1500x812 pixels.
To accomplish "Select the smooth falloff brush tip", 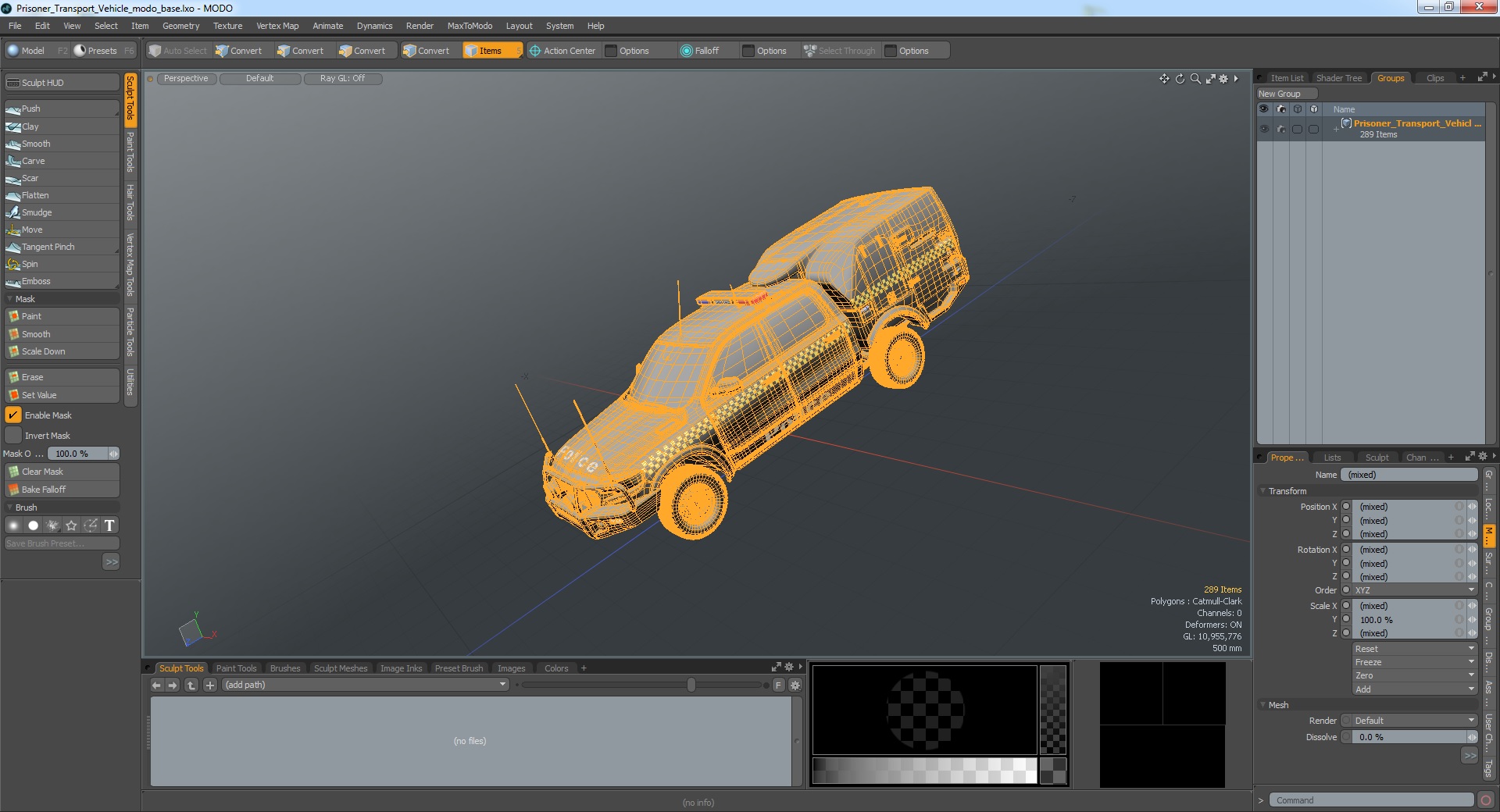I will click(x=14, y=525).
